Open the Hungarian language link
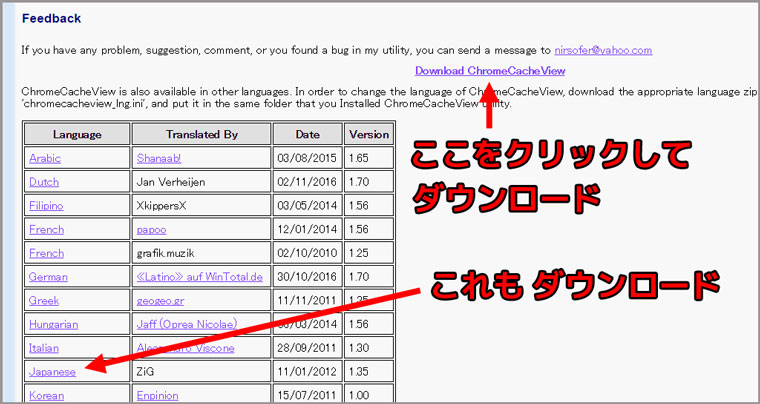 pyautogui.click(x=52, y=324)
